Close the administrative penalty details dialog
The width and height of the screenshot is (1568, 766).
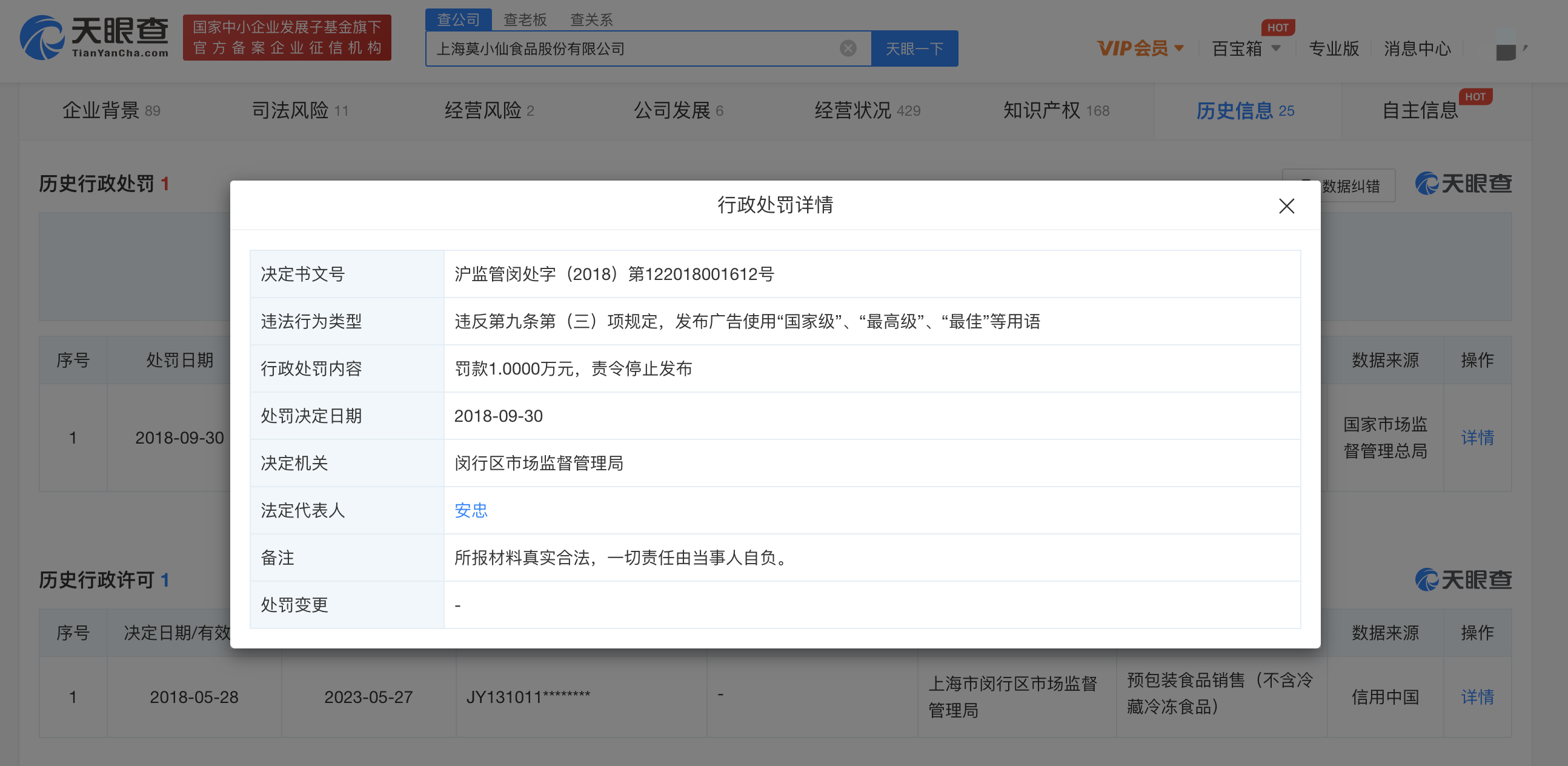(x=1286, y=206)
